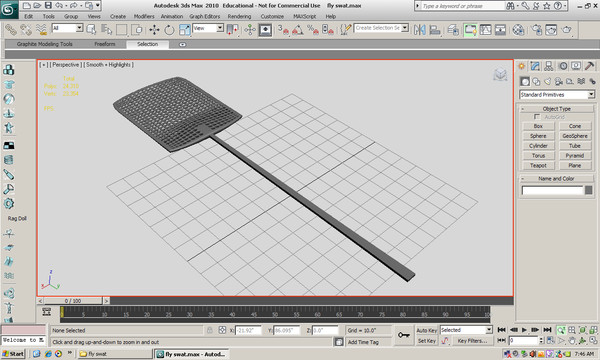Click the GeoSphere primitive button

575,136
